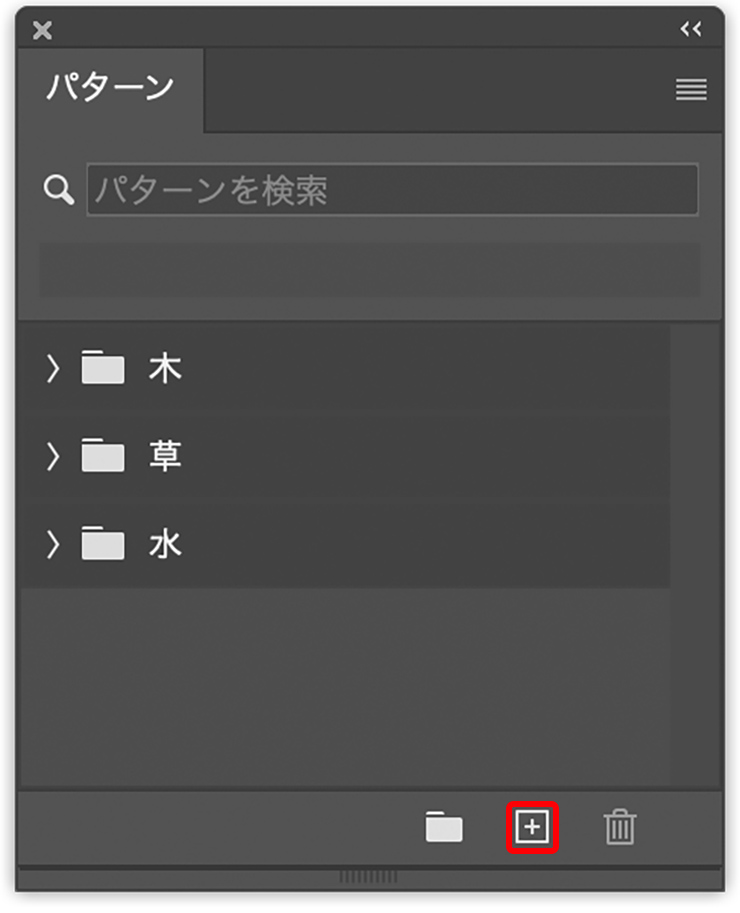The width and height of the screenshot is (740, 913).
Task: Expand the 水 pattern group chevron
Action: [x=53, y=545]
